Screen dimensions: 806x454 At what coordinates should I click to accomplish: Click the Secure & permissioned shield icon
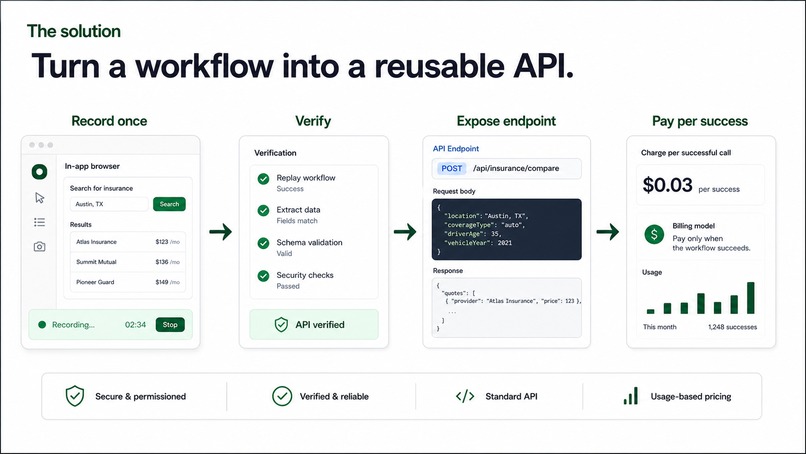[x=75, y=396]
